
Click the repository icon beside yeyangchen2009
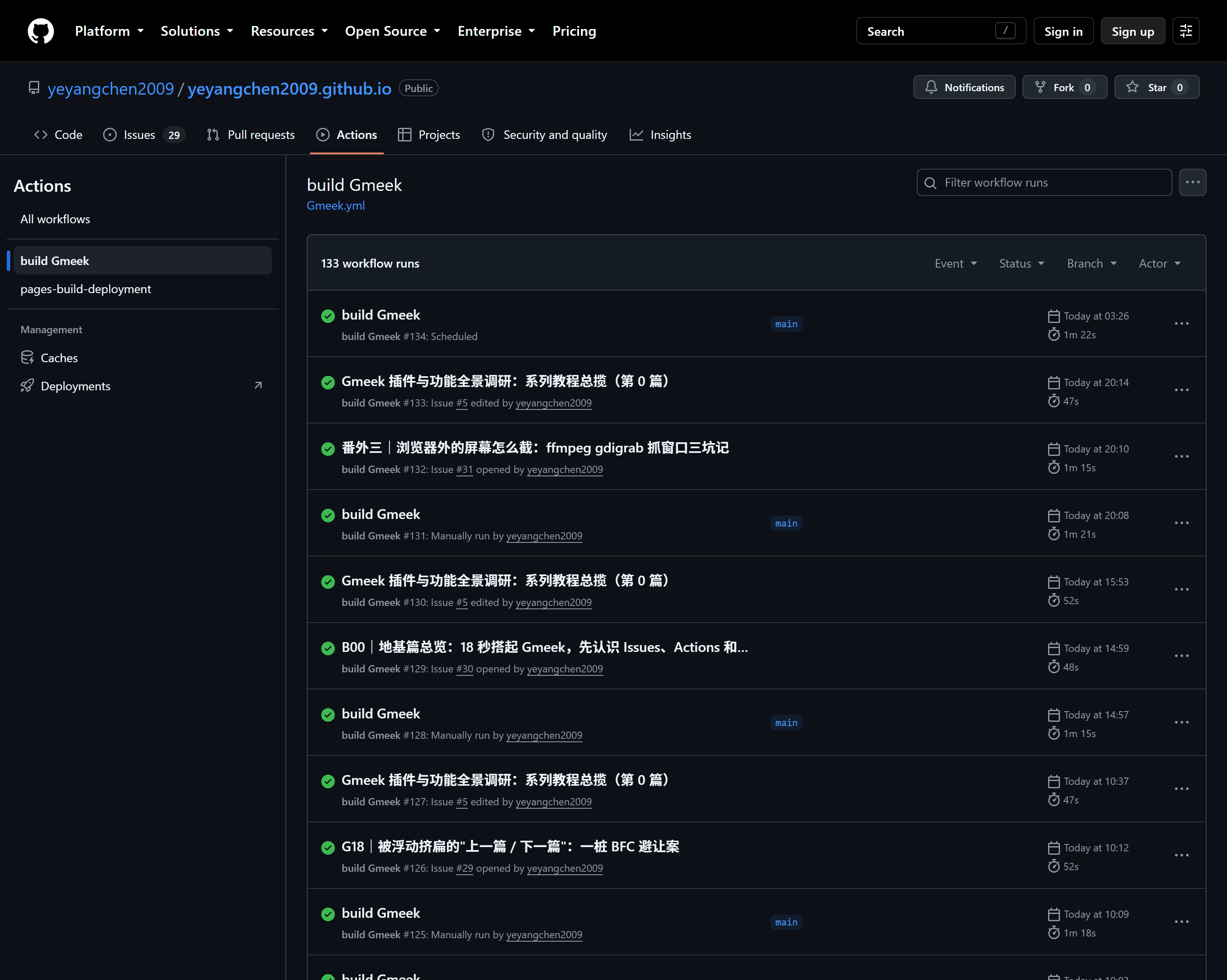coord(34,88)
